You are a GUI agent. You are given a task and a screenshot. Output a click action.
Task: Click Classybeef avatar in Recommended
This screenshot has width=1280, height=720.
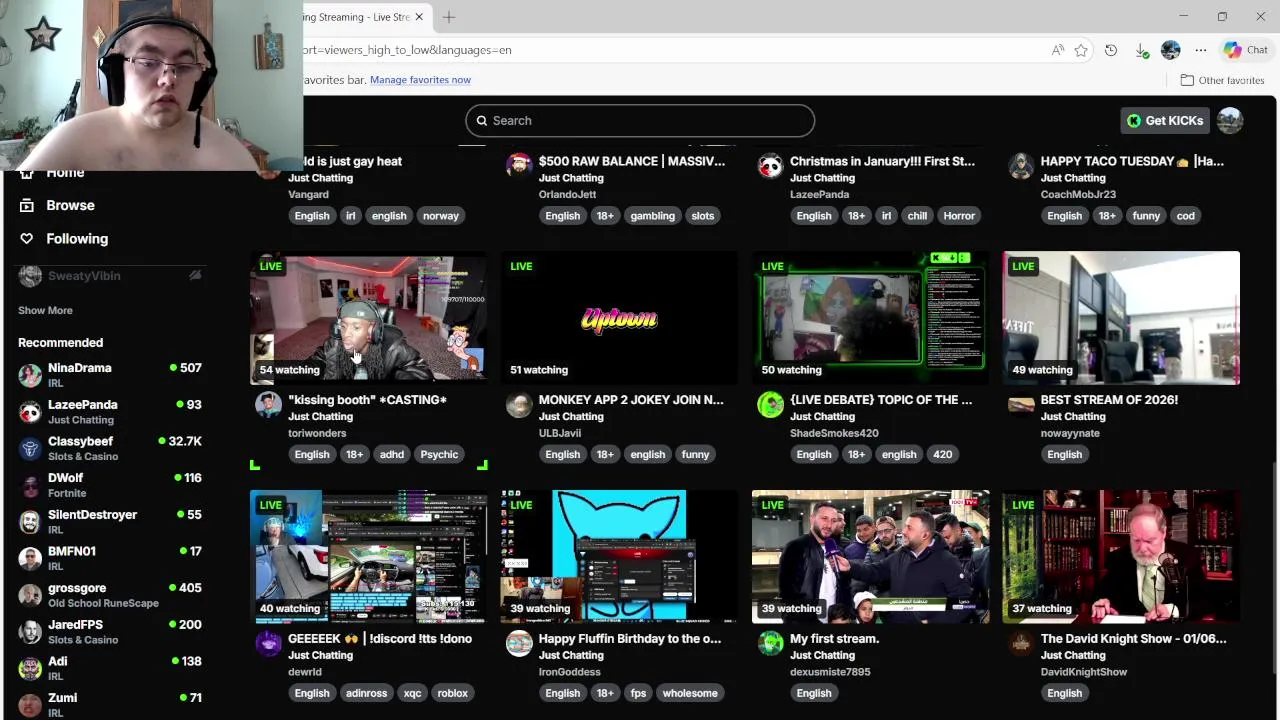(30, 448)
